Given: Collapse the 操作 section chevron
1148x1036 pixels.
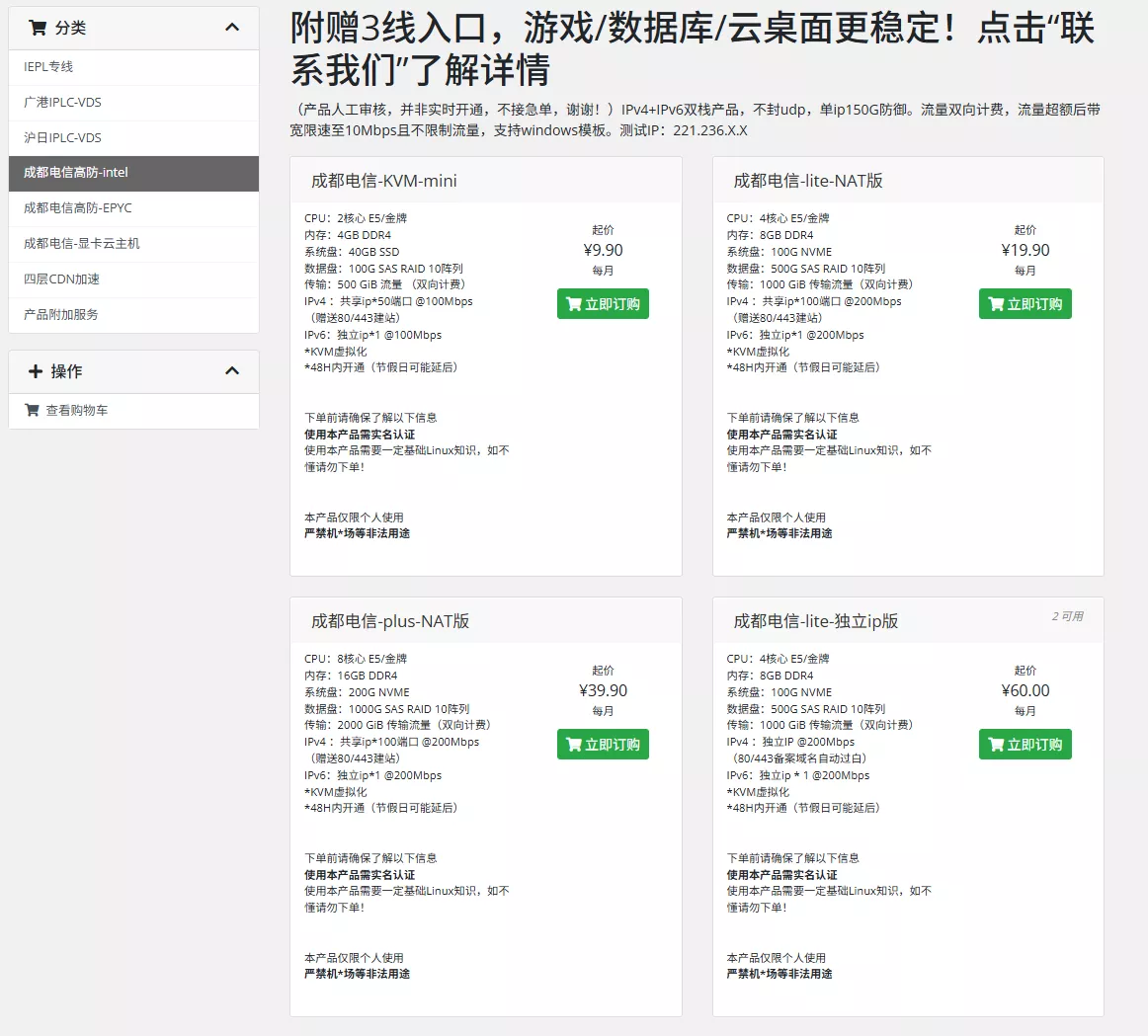Looking at the screenshot, I should 232,371.
